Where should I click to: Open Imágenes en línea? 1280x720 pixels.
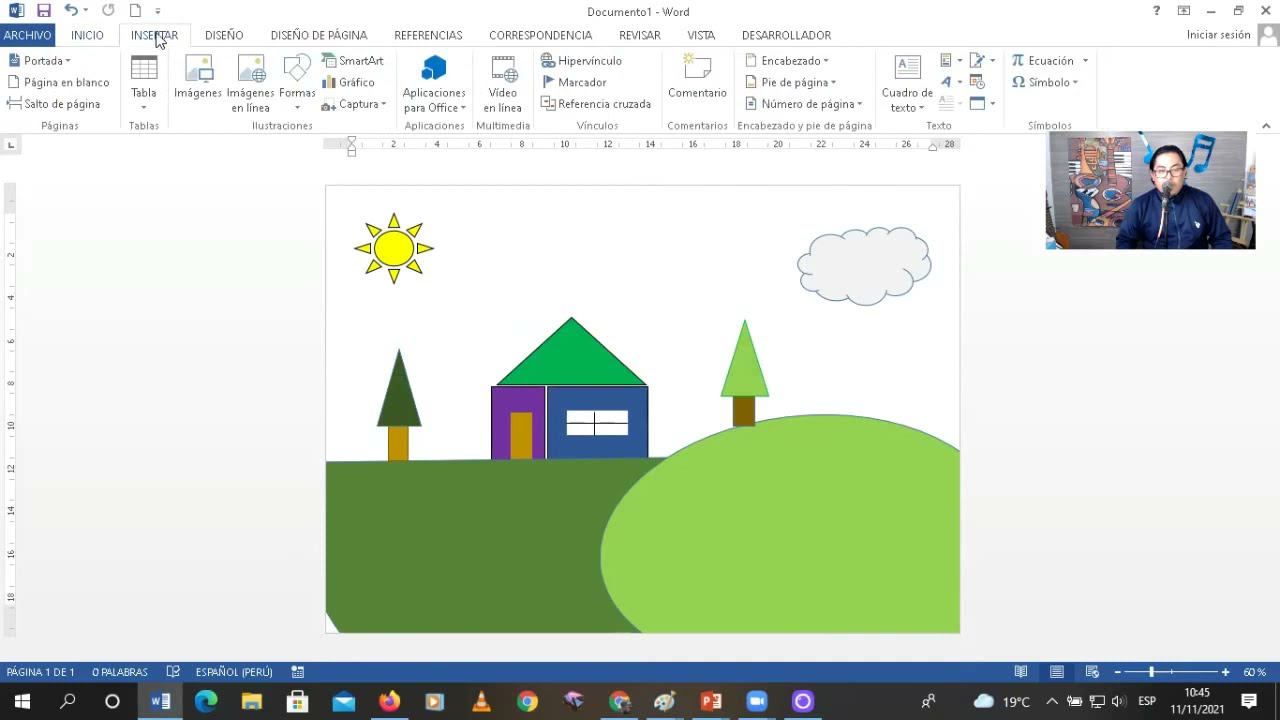tap(250, 84)
